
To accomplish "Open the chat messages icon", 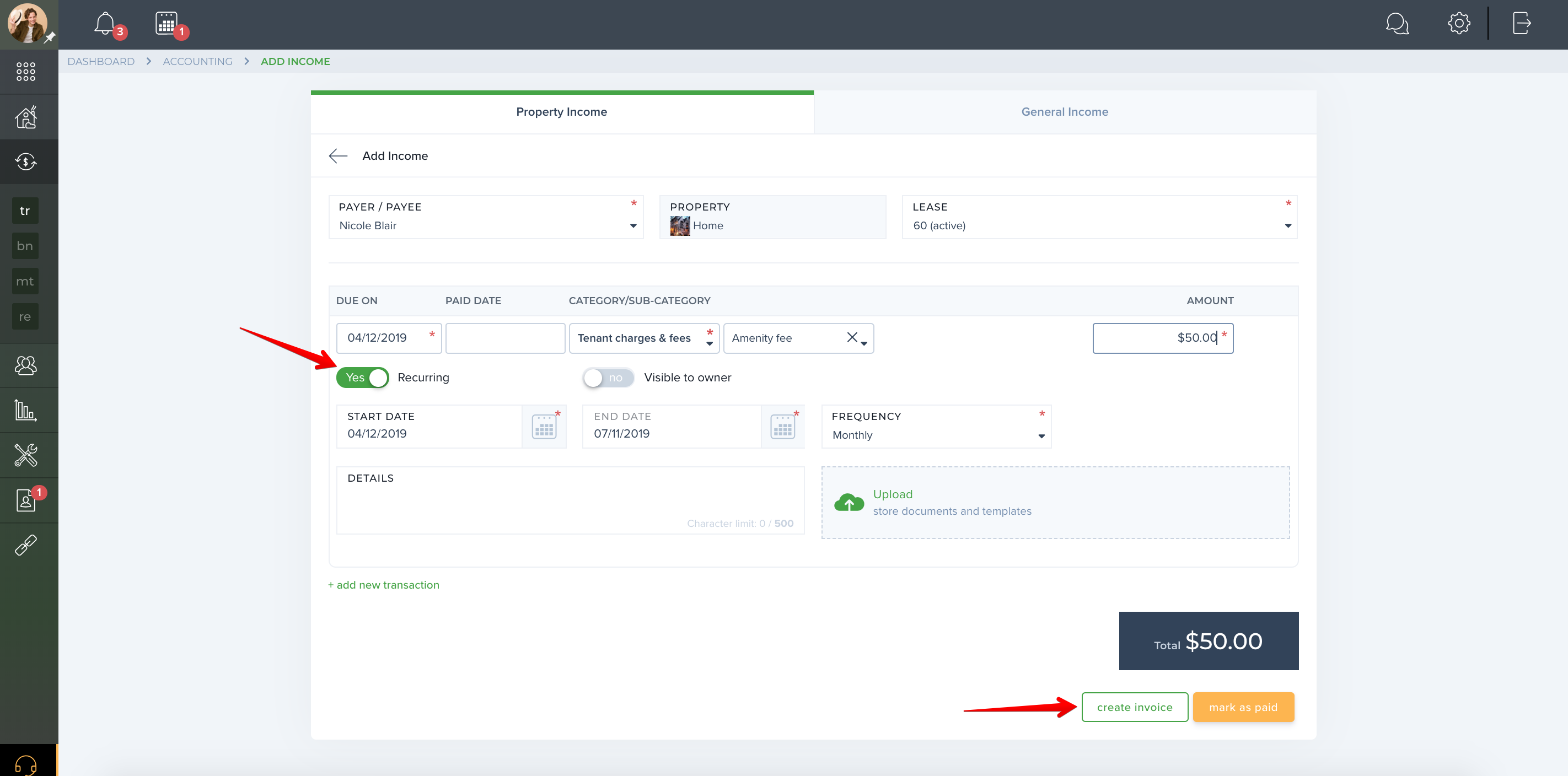I will pyautogui.click(x=1397, y=24).
